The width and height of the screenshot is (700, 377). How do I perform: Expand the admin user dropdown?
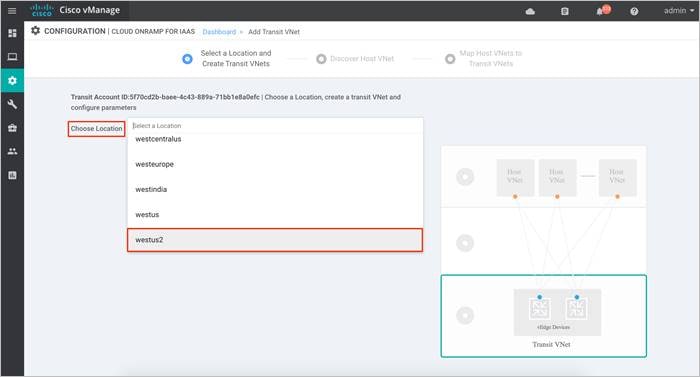click(679, 11)
